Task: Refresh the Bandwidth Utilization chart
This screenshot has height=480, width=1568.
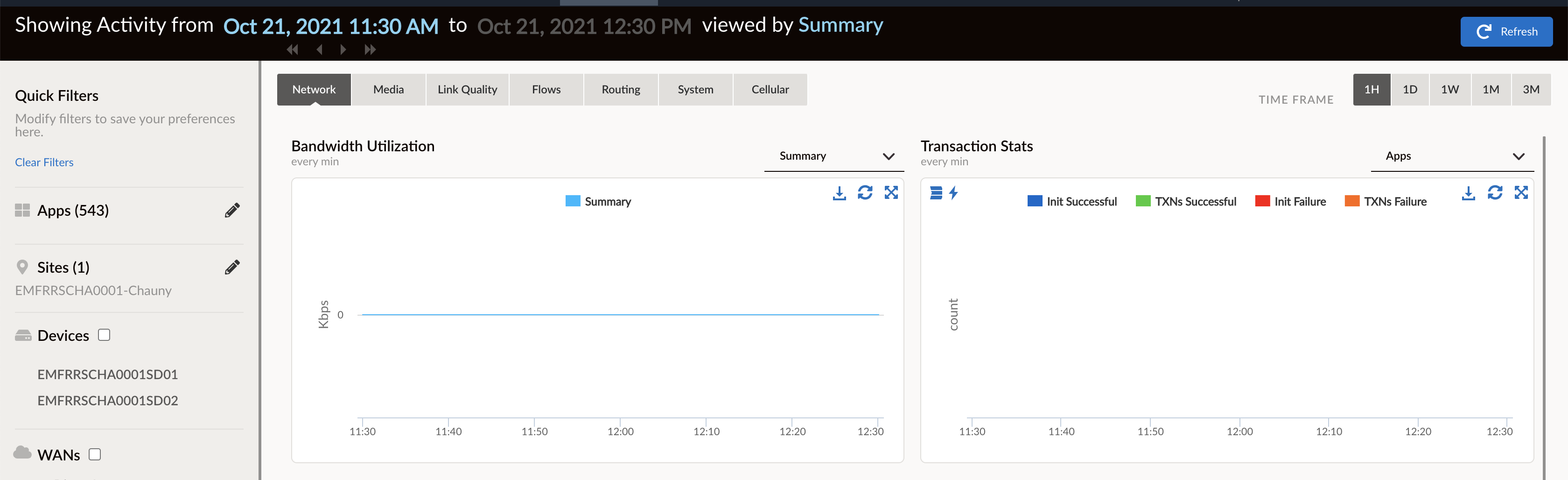Action: point(865,193)
